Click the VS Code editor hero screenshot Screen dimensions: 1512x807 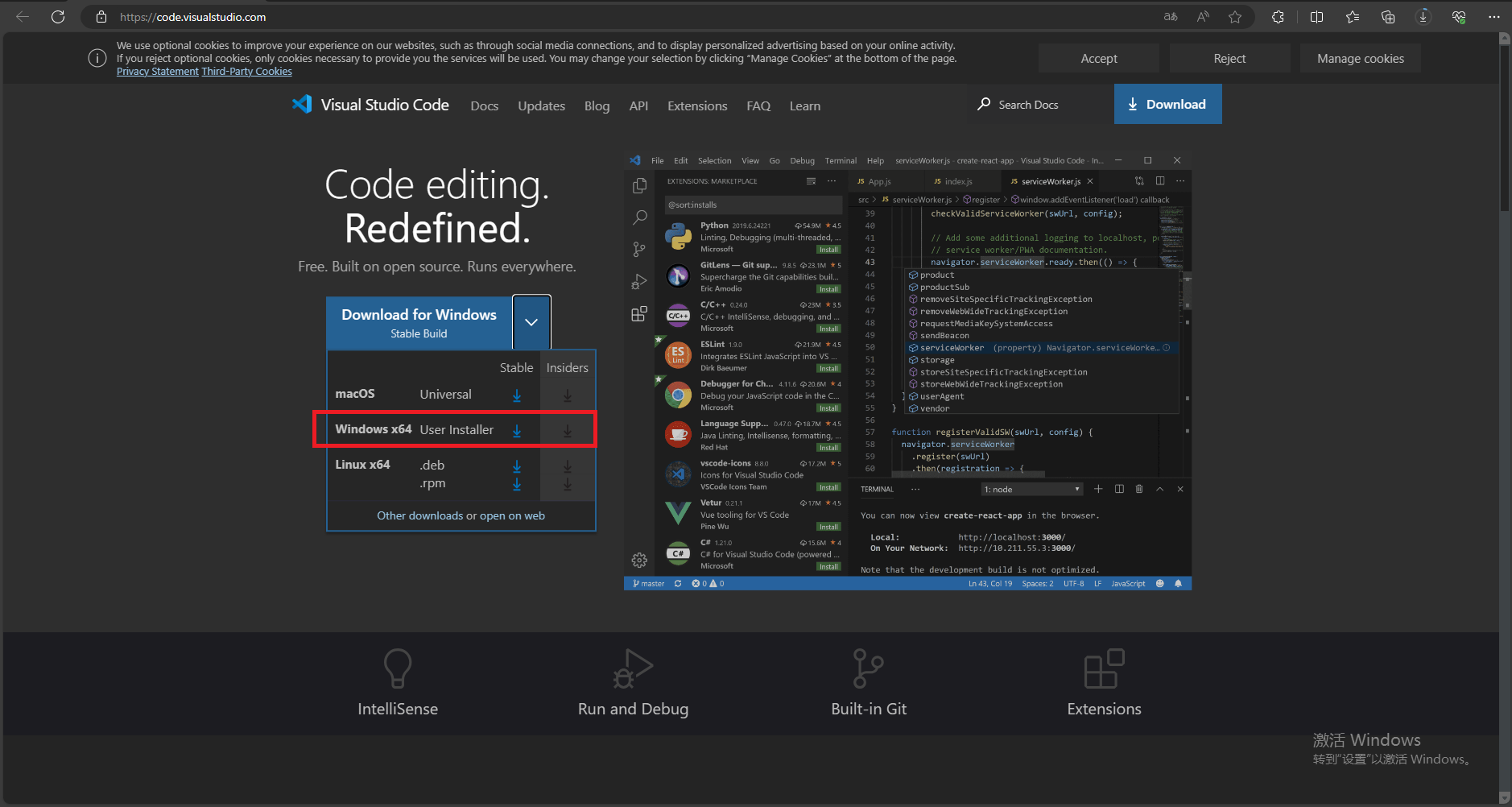(x=907, y=370)
